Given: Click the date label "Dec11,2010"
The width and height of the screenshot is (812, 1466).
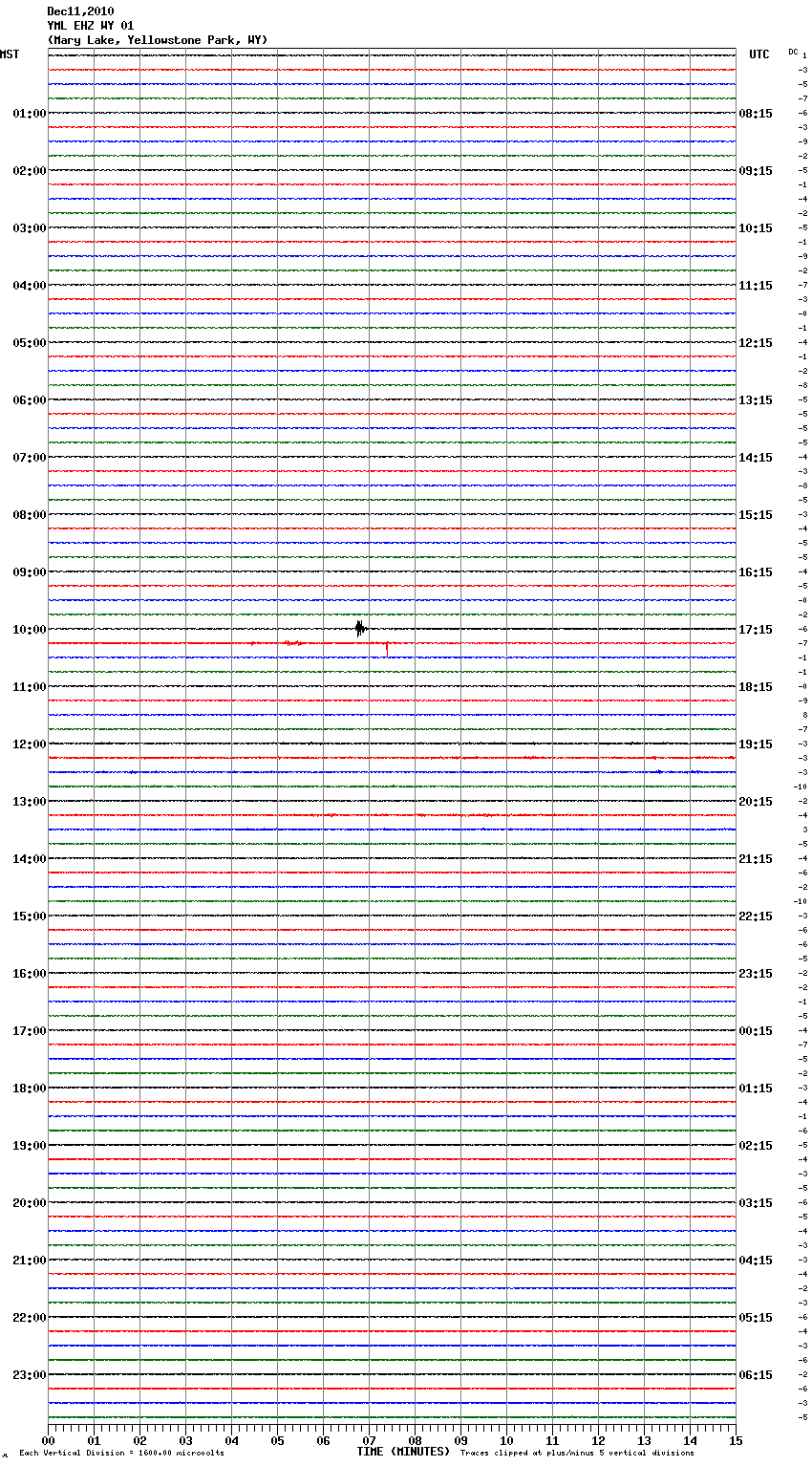Looking at the screenshot, I should (80, 11).
